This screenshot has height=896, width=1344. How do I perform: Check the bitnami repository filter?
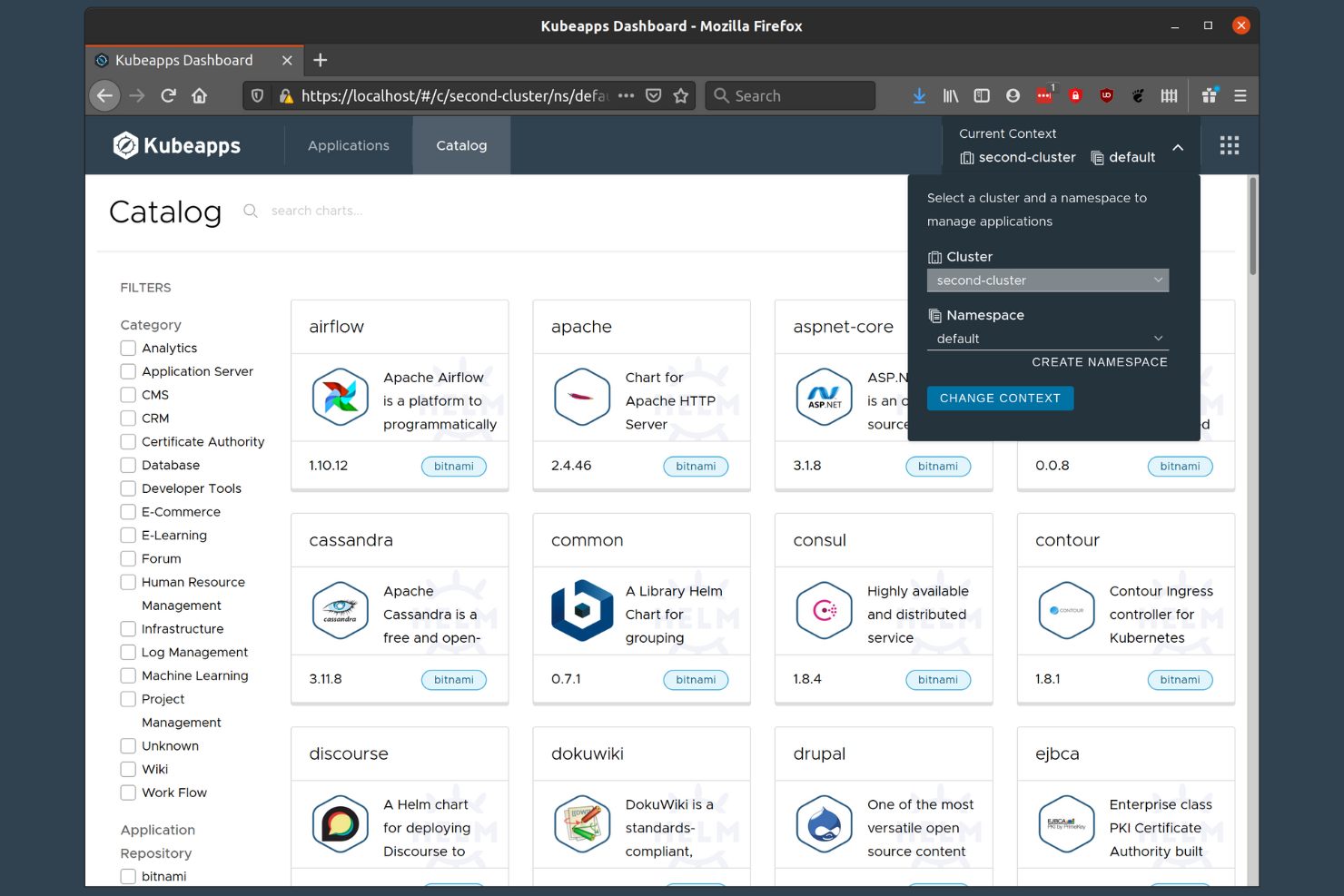(128, 876)
